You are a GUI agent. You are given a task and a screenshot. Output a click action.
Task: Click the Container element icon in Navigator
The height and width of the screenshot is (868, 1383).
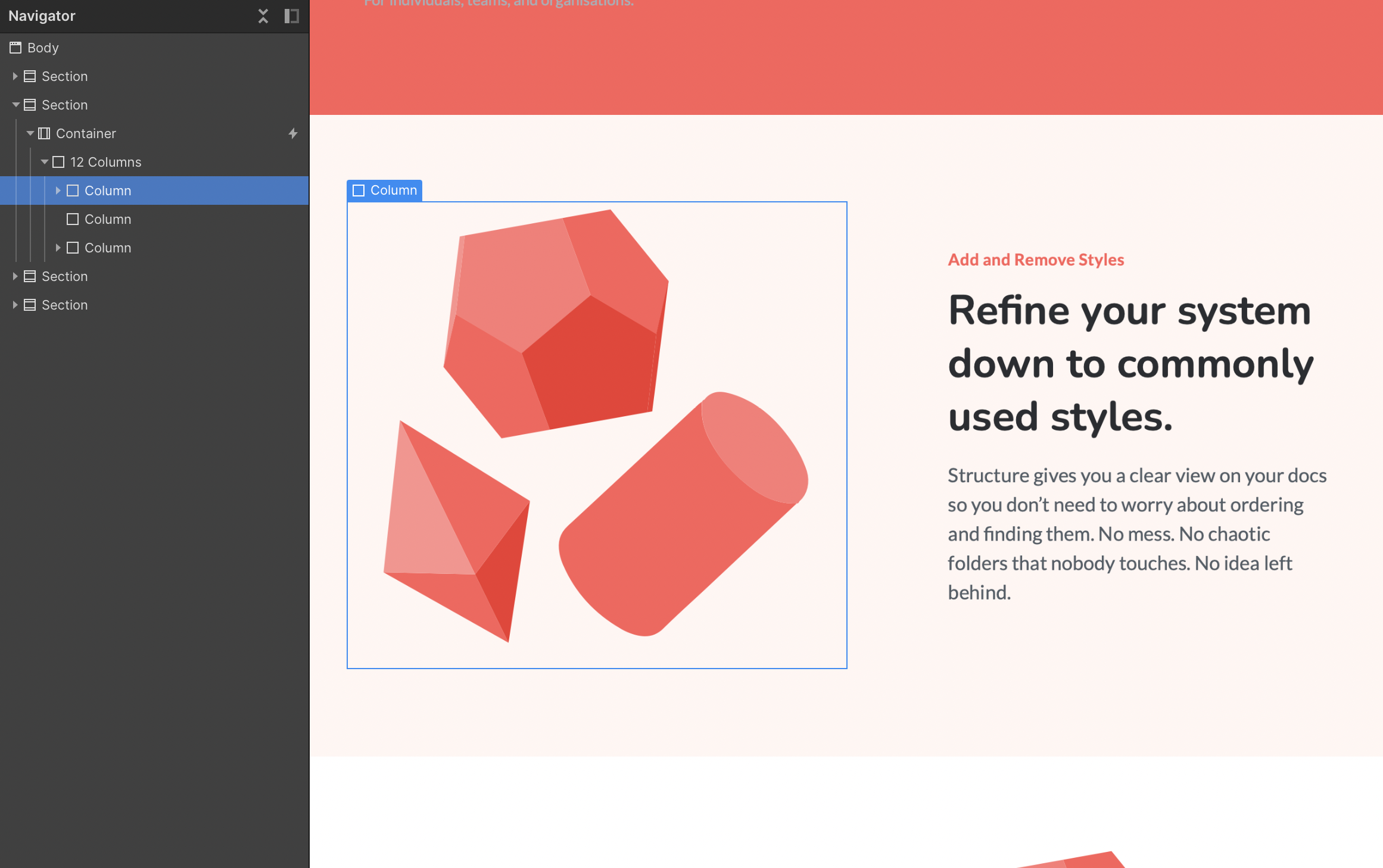coord(44,133)
